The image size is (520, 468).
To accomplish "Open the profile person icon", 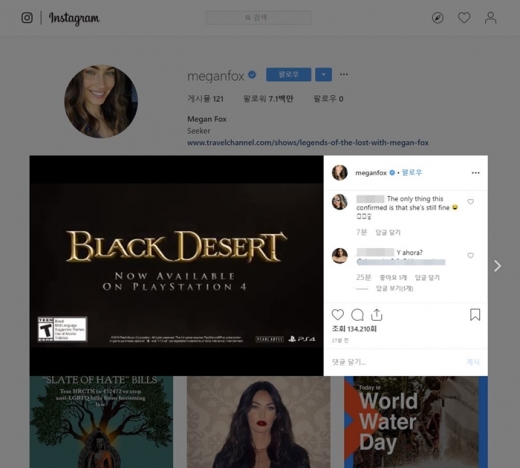I will (x=490, y=18).
